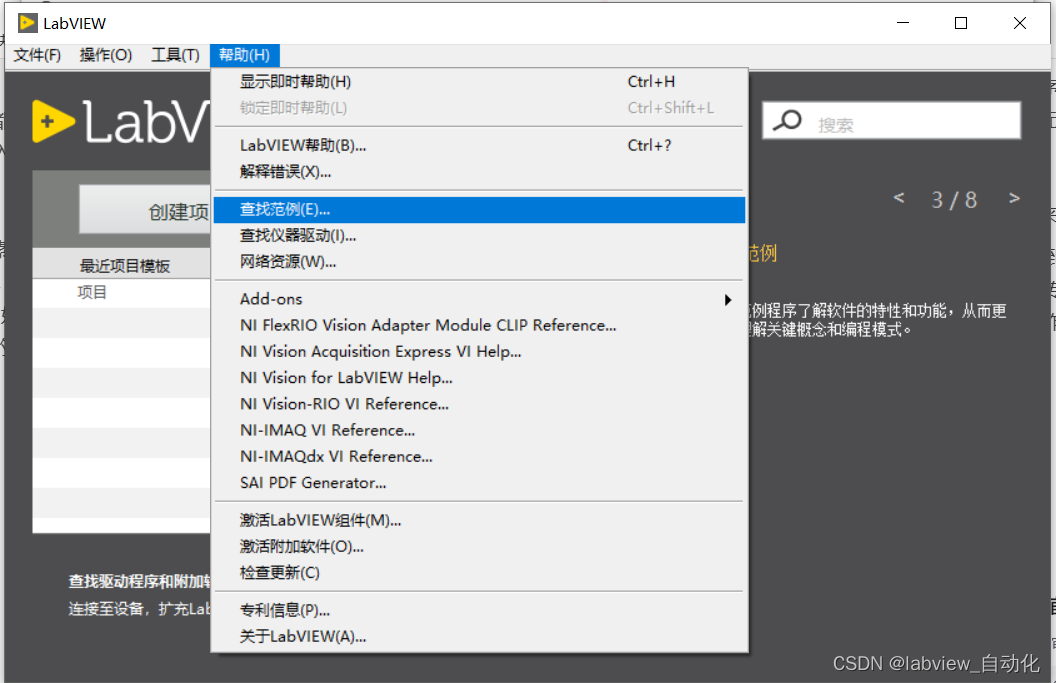Choose 解释错误(X)... entry
This screenshot has width=1056, height=683.
[480, 172]
